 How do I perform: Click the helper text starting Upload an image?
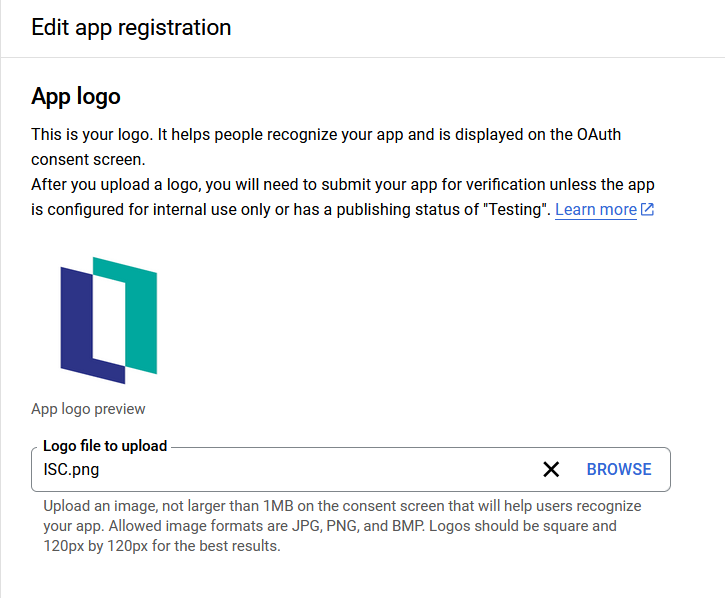tap(342, 526)
